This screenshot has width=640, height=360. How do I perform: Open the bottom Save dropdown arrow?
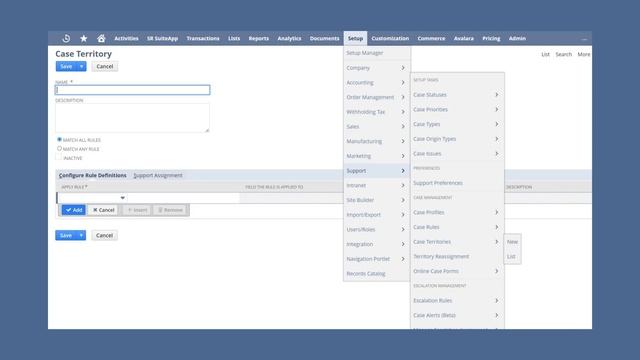click(81, 235)
